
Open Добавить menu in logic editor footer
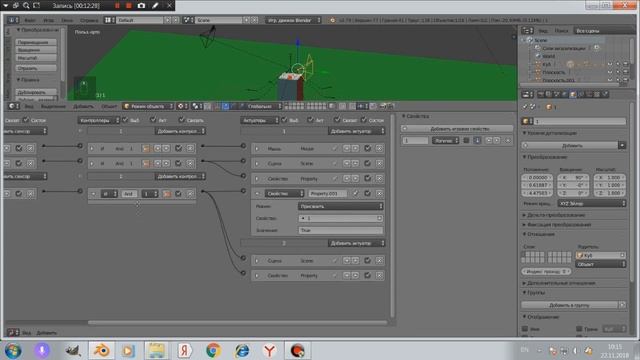click(47, 333)
